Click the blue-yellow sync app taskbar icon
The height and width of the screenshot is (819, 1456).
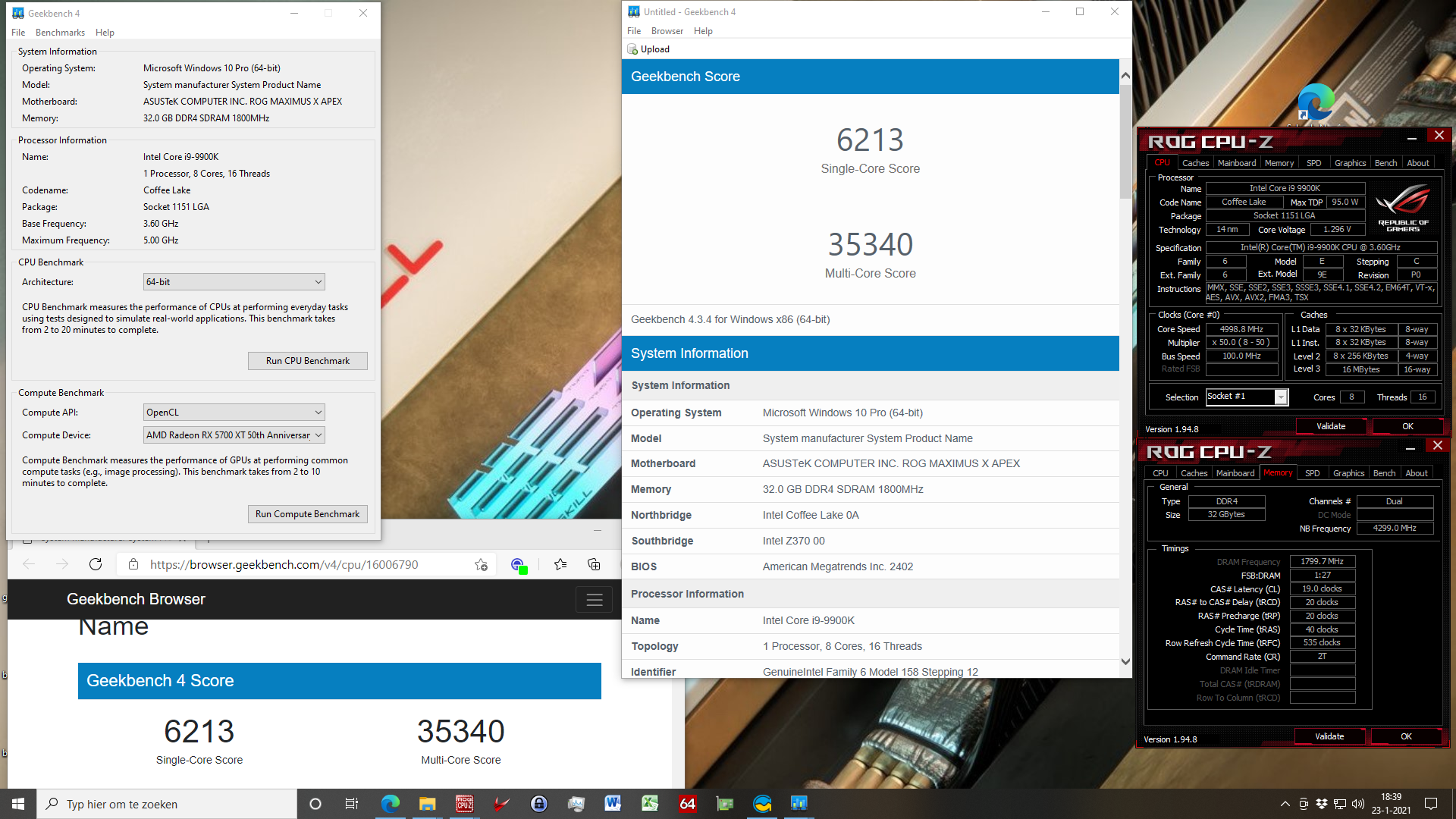[762, 804]
